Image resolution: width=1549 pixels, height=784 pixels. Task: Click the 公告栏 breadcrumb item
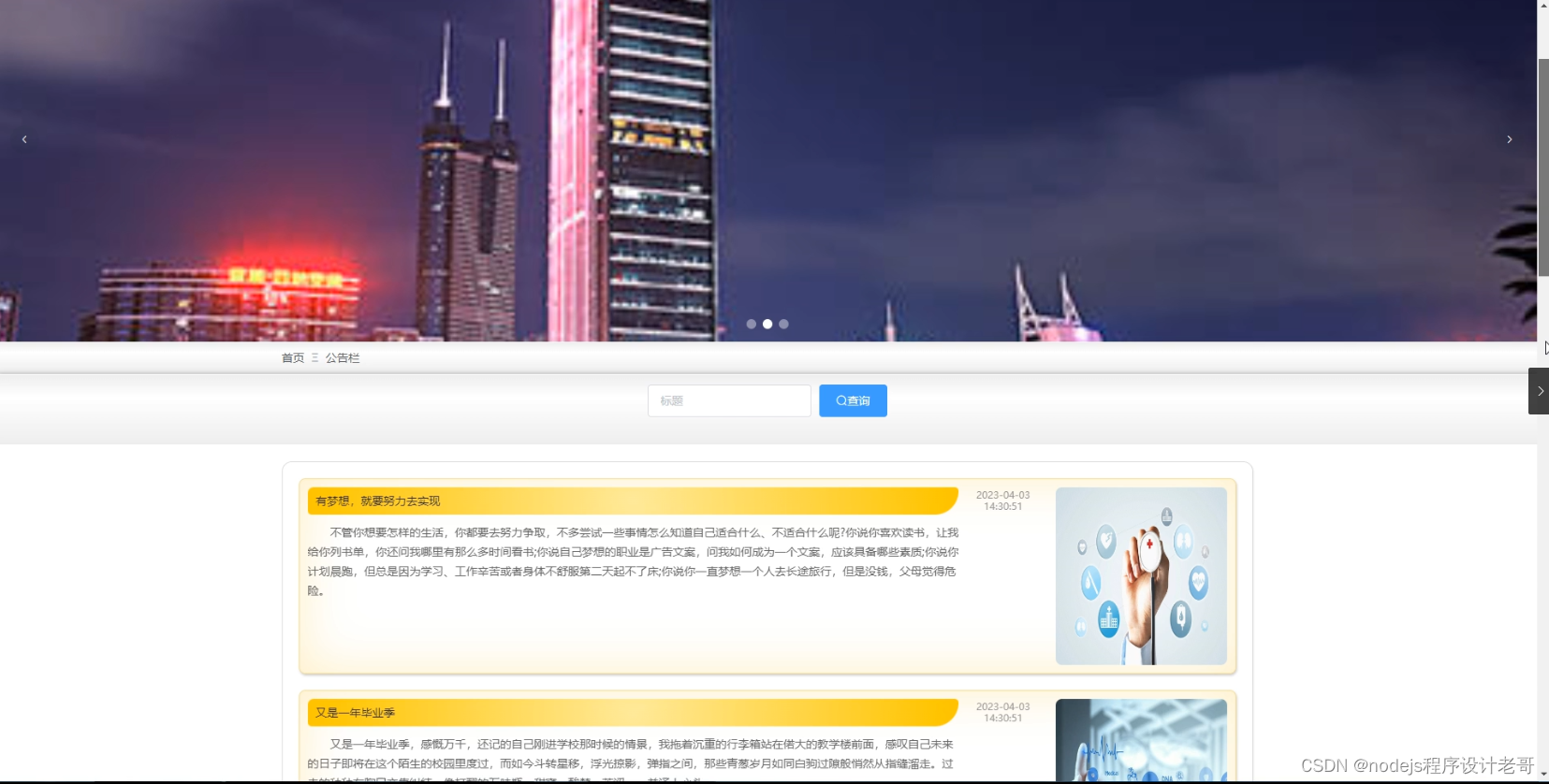pyautogui.click(x=343, y=358)
